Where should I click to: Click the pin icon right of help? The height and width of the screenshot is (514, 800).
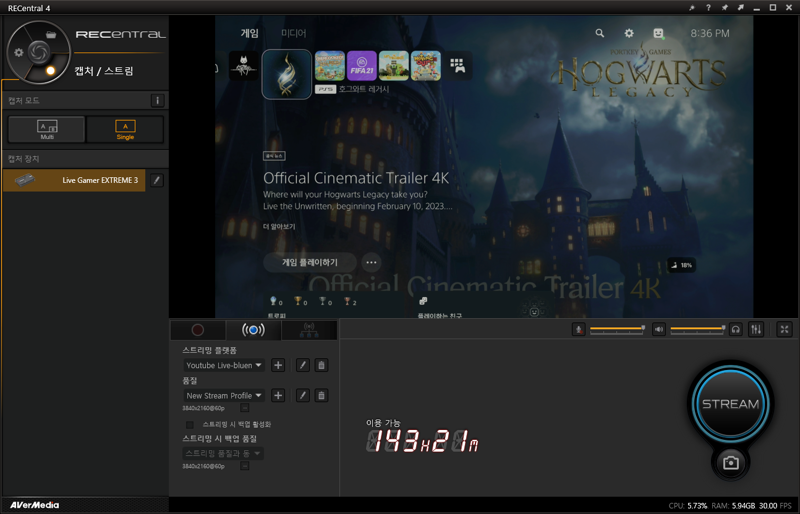724,8
